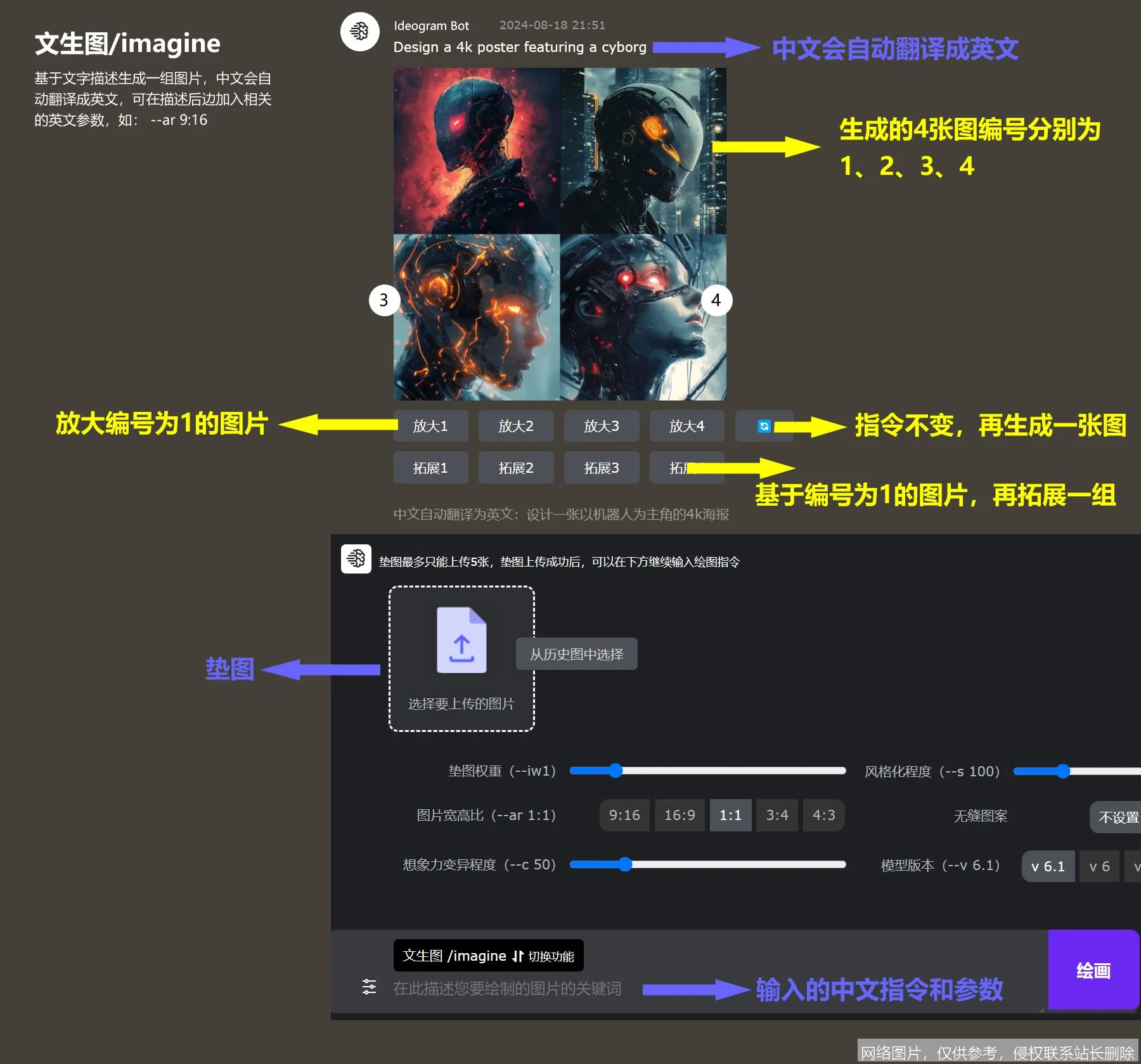Click the prompt text 'Design a 4k poster featuring a cyborg'

pyautogui.click(x=520, y=47)
